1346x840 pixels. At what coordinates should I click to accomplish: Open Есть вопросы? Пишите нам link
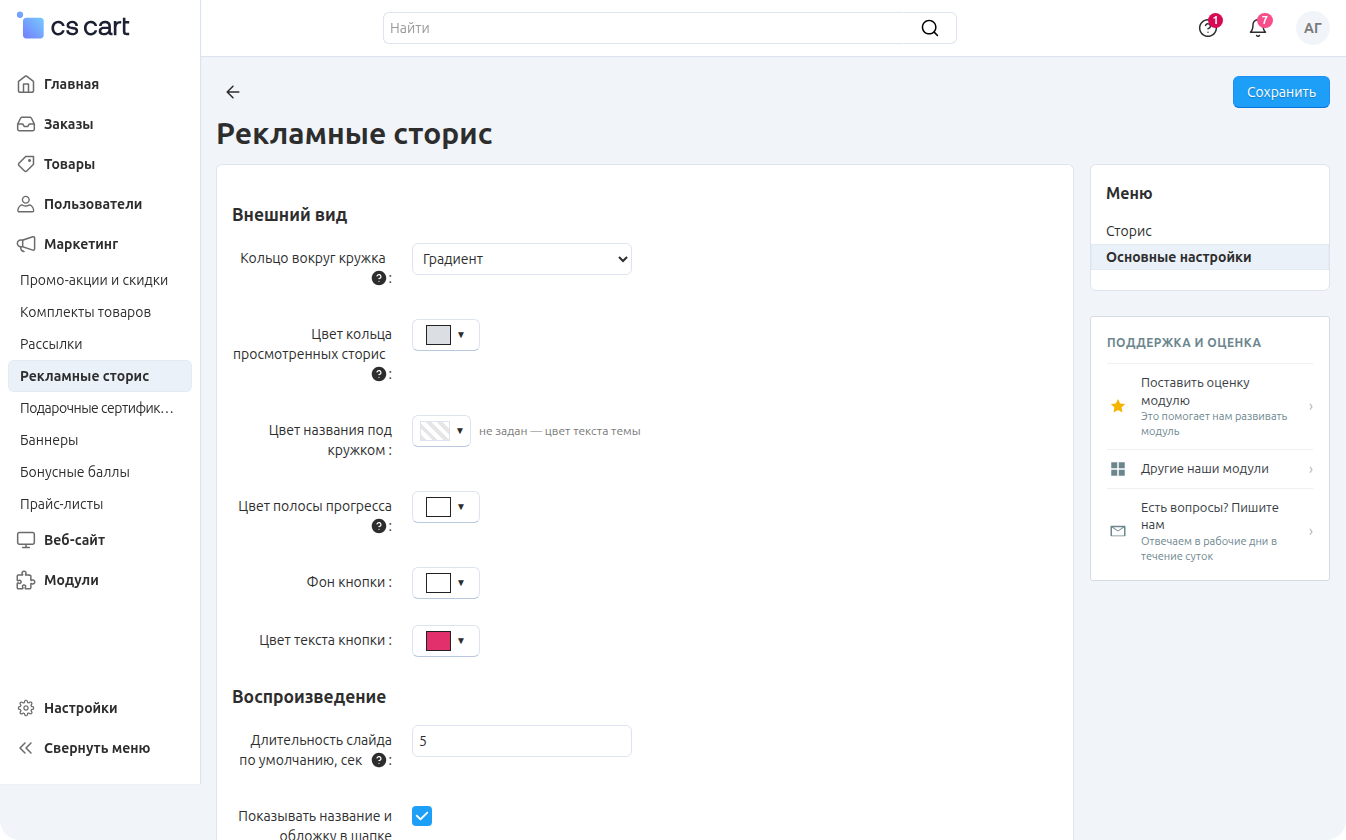pyautogui.click(x=1210, y=531)
